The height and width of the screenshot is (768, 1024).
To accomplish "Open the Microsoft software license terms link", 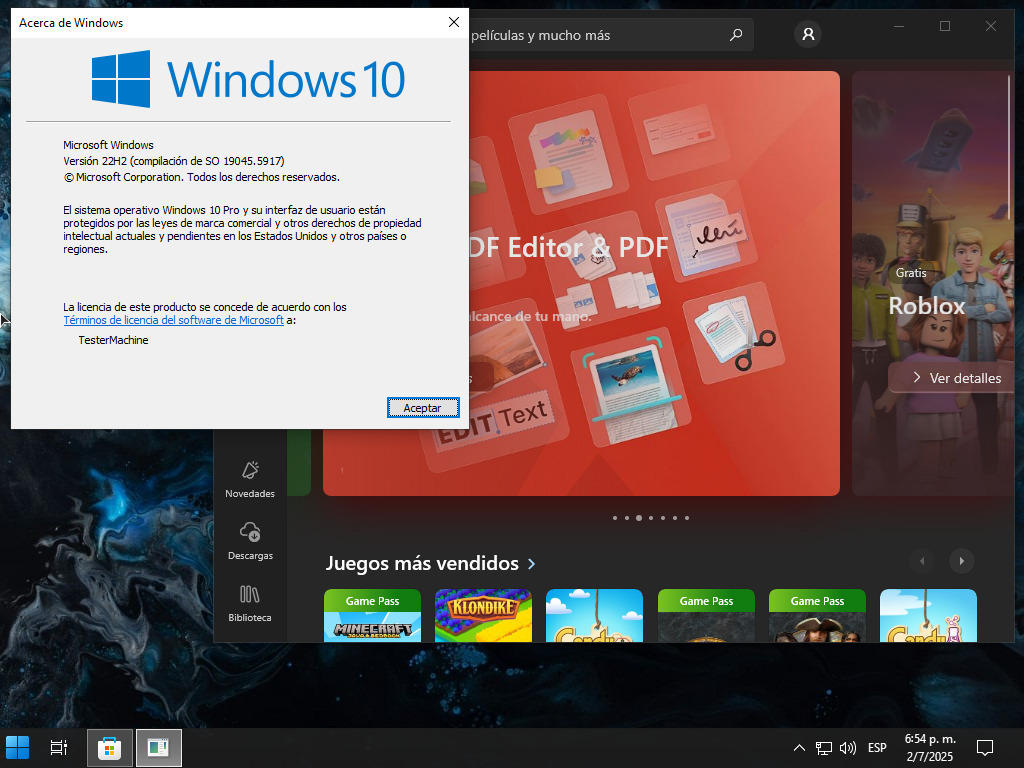I will 173,320.
